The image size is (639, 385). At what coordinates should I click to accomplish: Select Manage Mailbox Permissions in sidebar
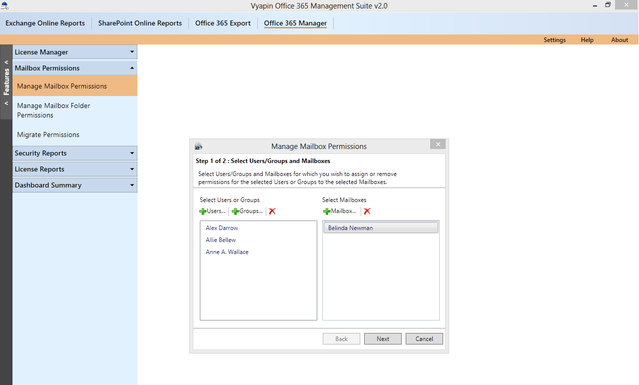[75, 86]
